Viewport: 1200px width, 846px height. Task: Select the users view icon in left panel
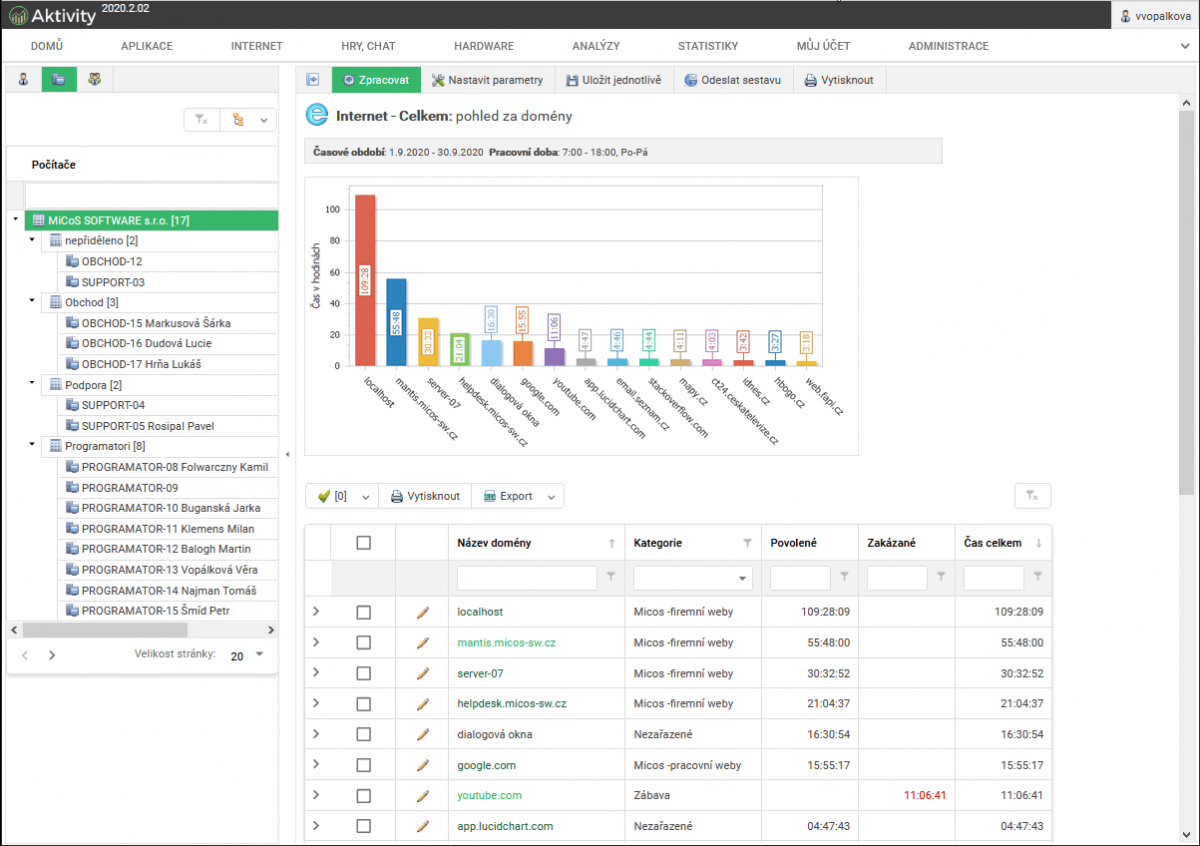(24, 80)
